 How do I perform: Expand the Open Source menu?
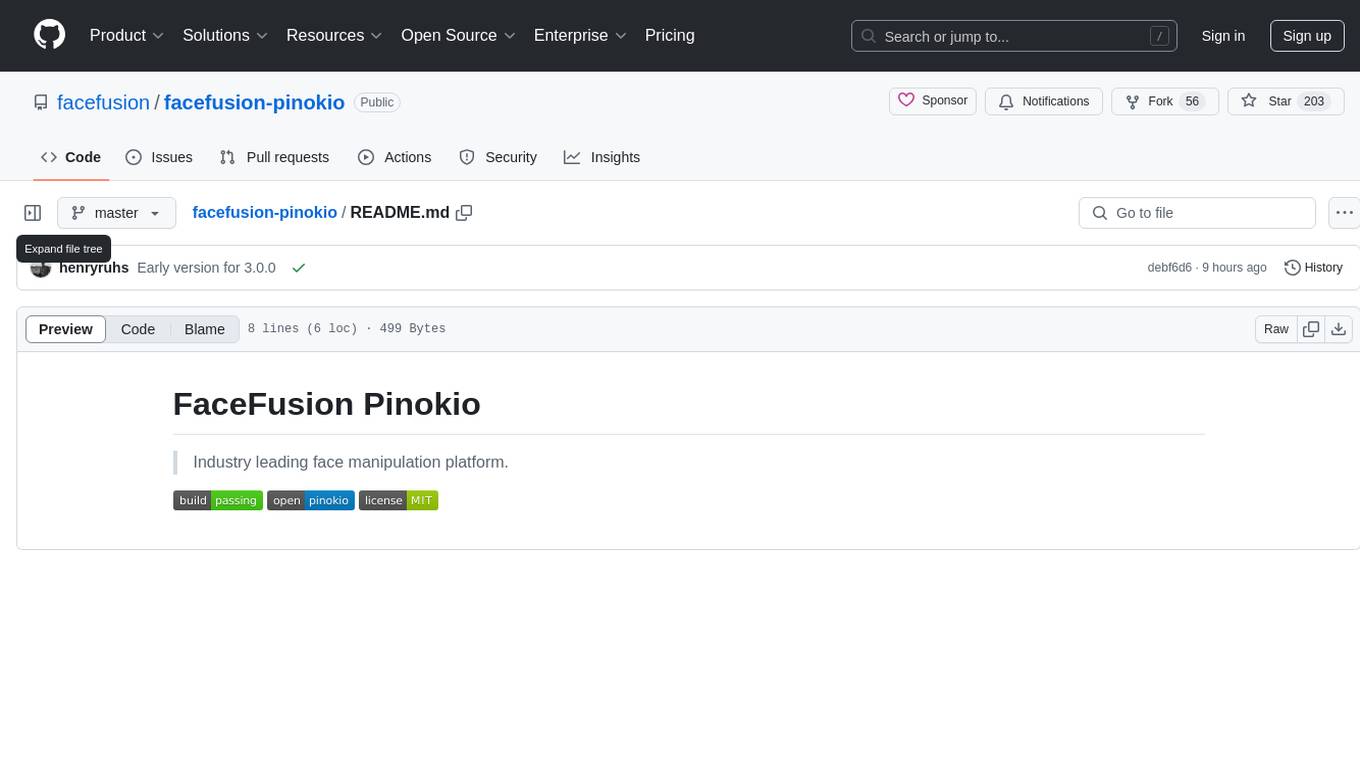pos(458,35)
